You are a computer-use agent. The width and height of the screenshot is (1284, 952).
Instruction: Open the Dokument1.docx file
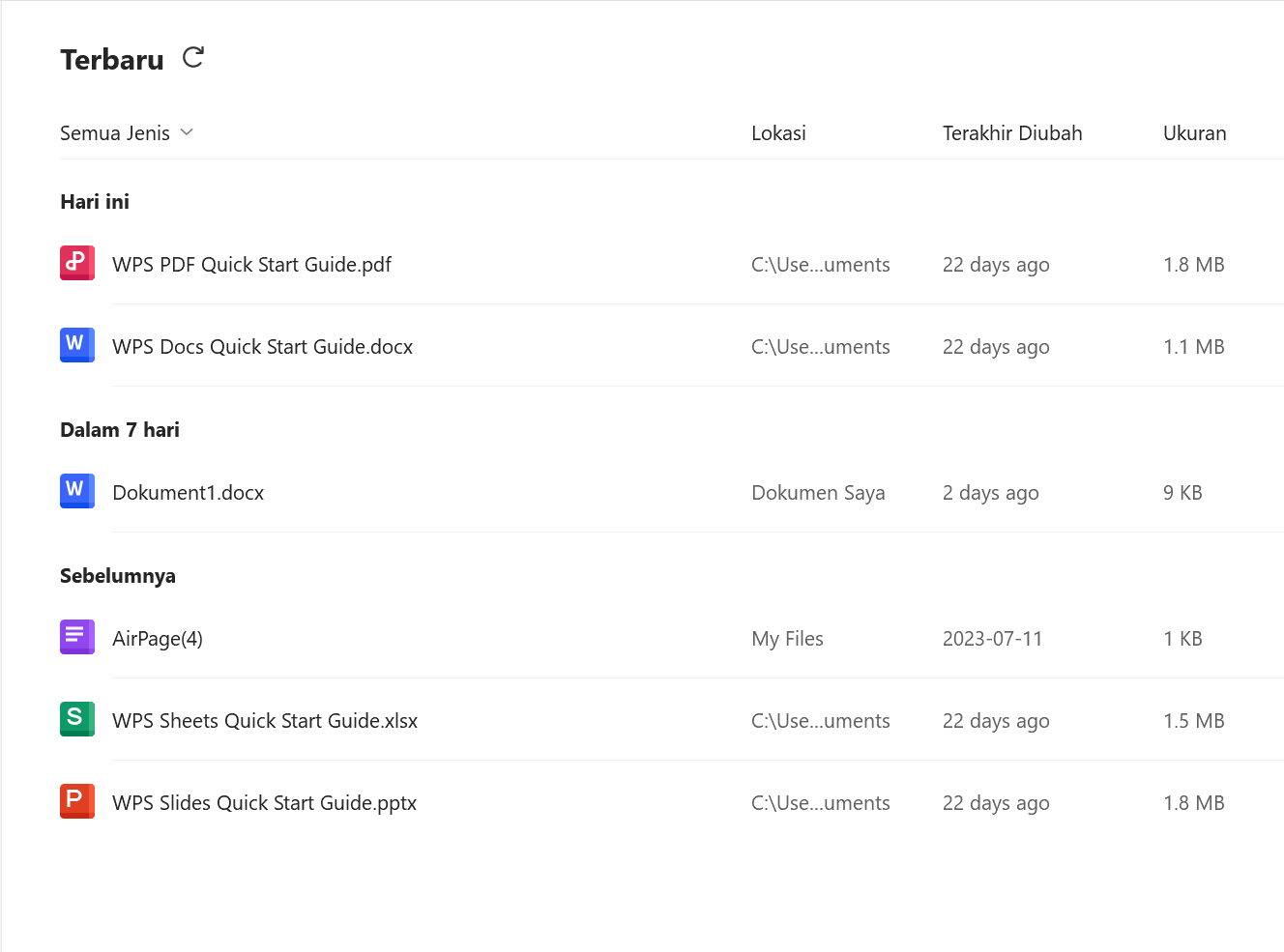188,493
